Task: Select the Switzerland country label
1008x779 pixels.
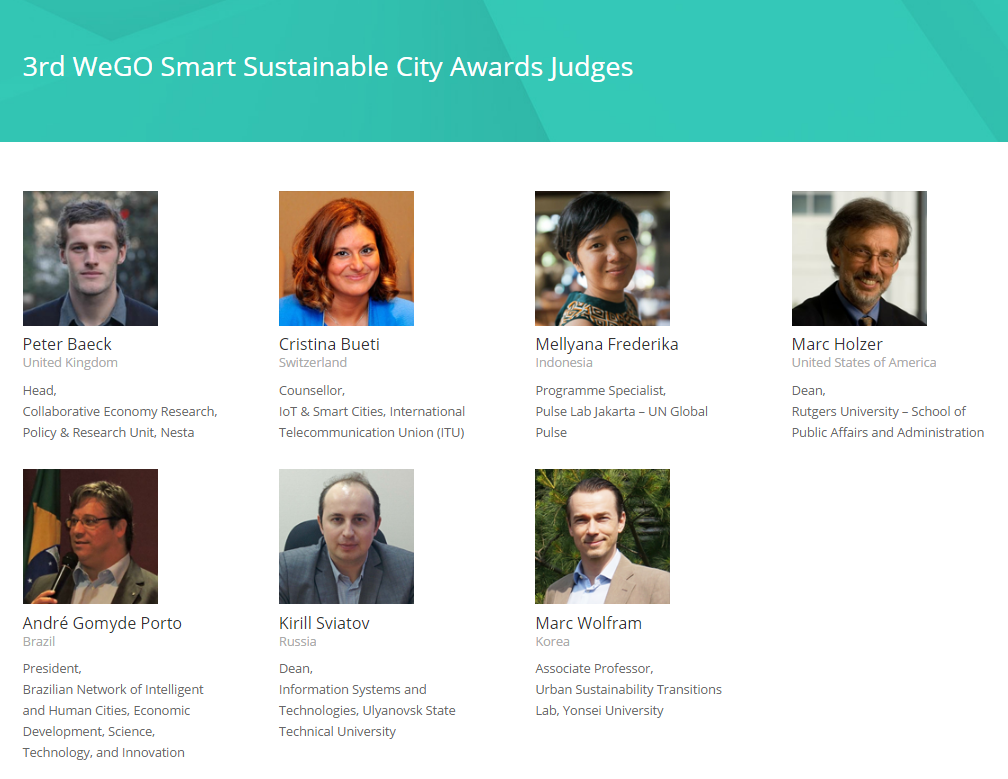Action: tap(312, 363)
